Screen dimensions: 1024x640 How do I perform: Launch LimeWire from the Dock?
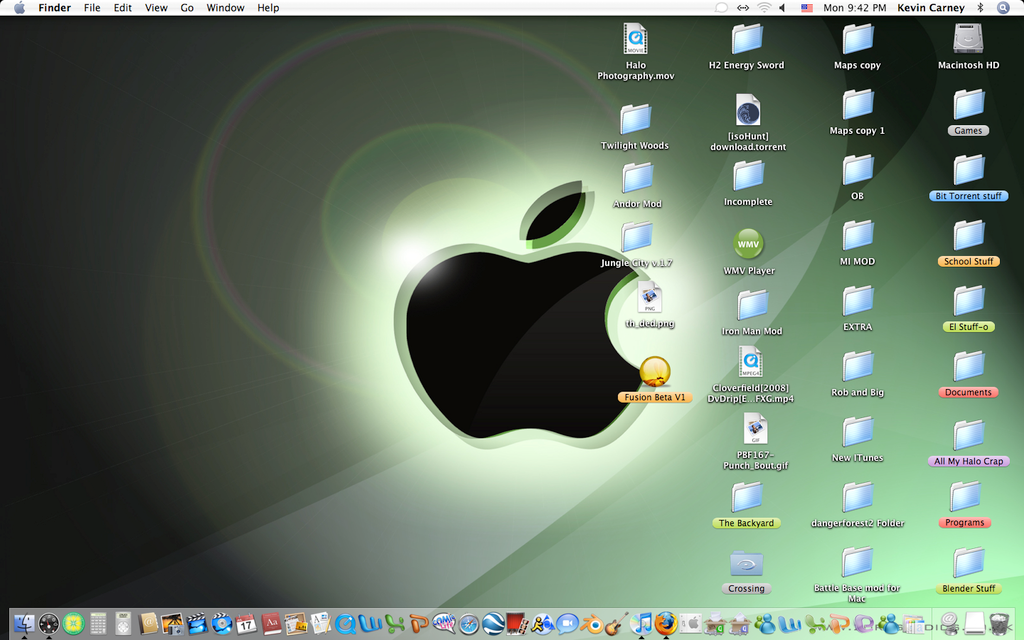click(74, 624)
